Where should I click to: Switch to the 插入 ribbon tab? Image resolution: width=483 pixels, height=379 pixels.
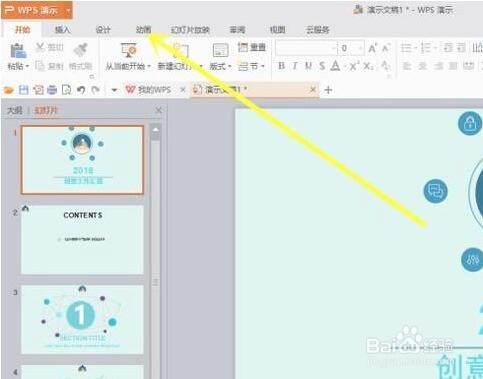pos(62,30)
